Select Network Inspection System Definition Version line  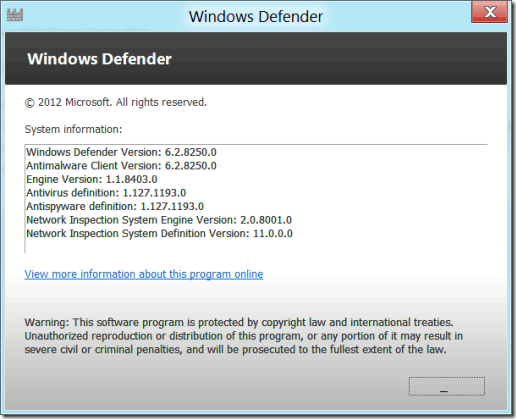point(159,233)
